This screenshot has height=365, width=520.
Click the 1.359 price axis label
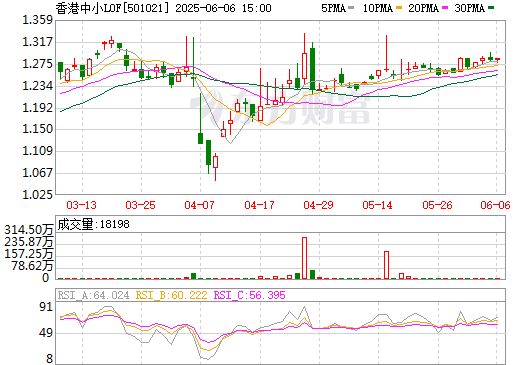(x=37, y=20)
